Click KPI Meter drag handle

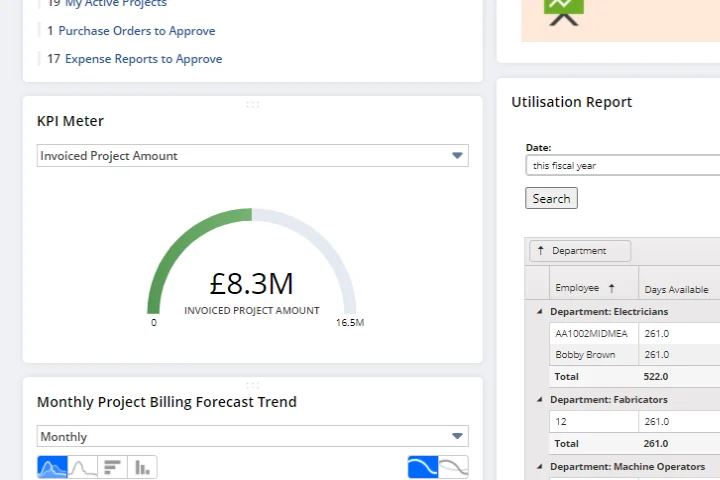tap(253, 105)
